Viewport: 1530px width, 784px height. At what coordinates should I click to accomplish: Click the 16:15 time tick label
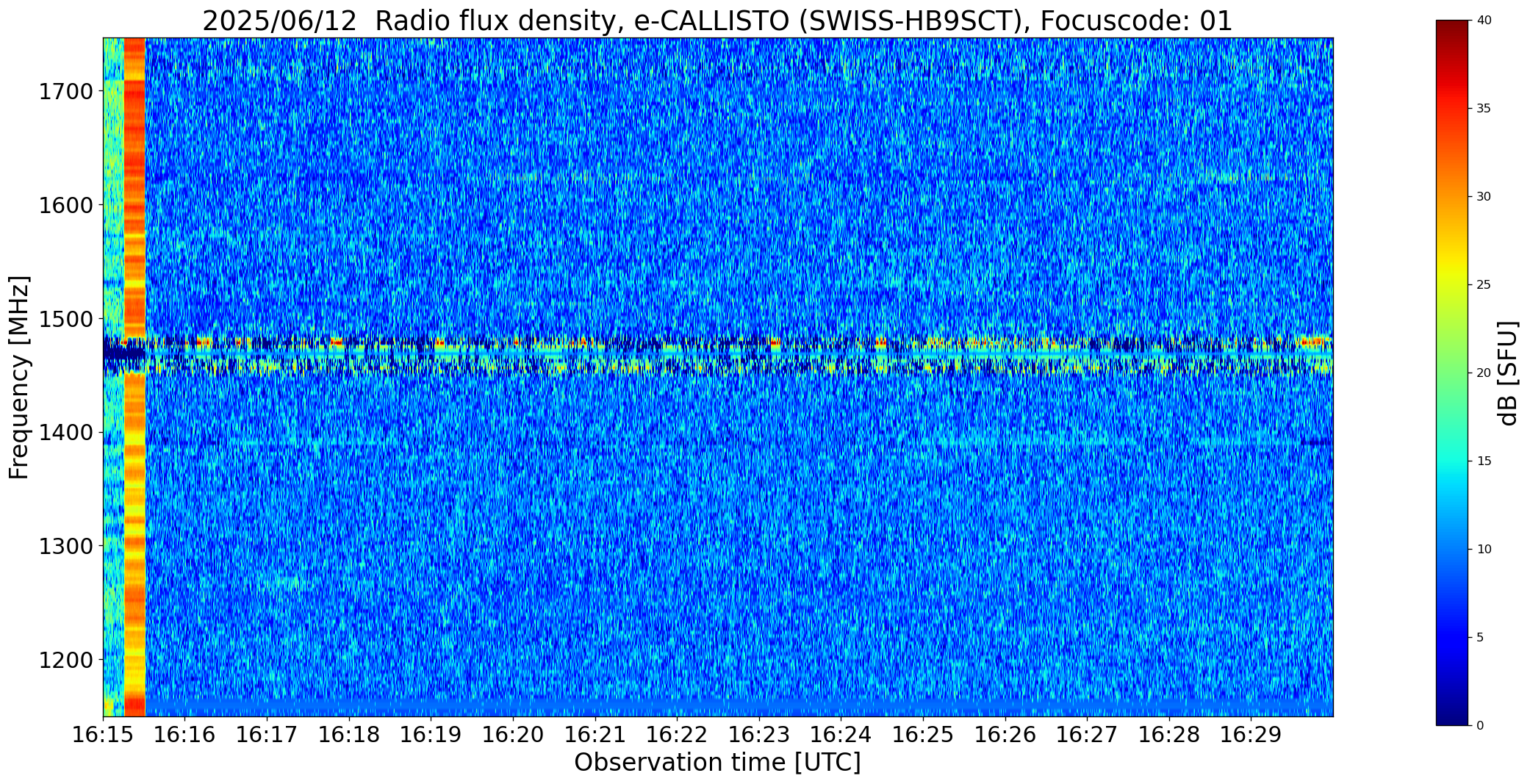click(103, 735)
